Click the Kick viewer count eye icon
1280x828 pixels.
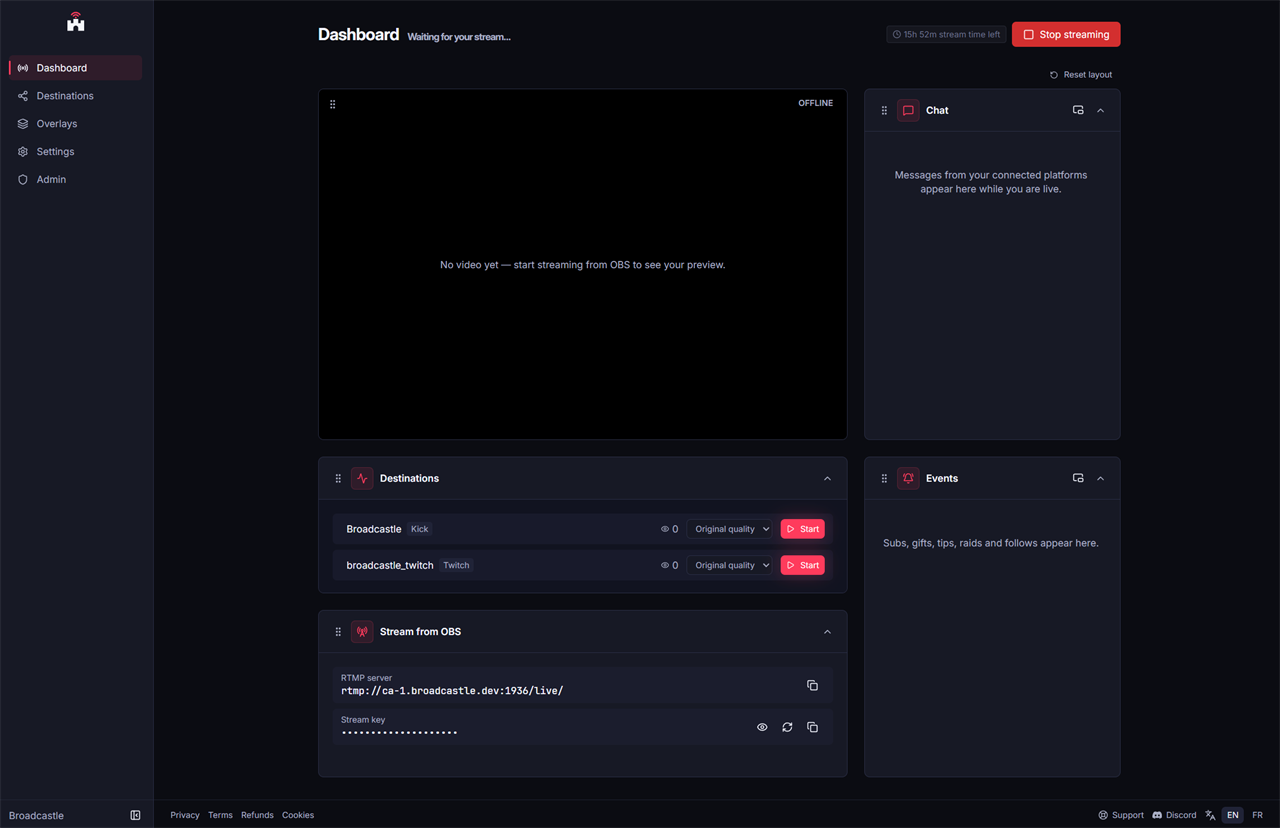tap(665, 529)
